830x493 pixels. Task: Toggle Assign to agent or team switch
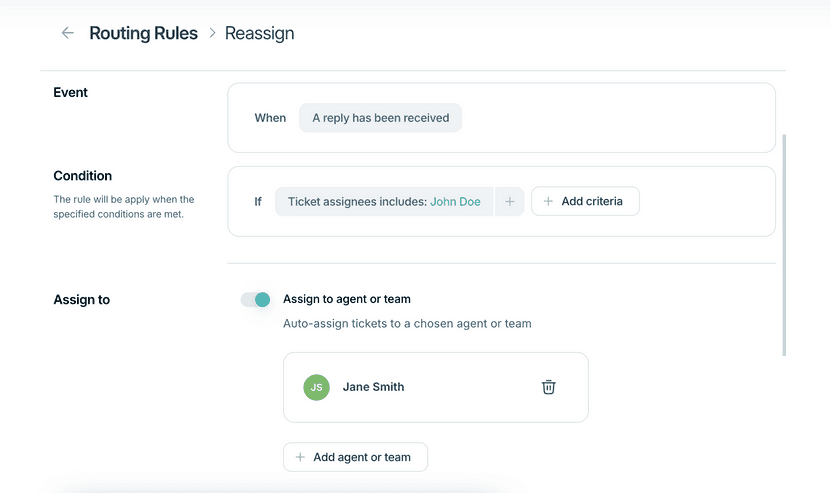pyautogui.click(x=256, y=300)
